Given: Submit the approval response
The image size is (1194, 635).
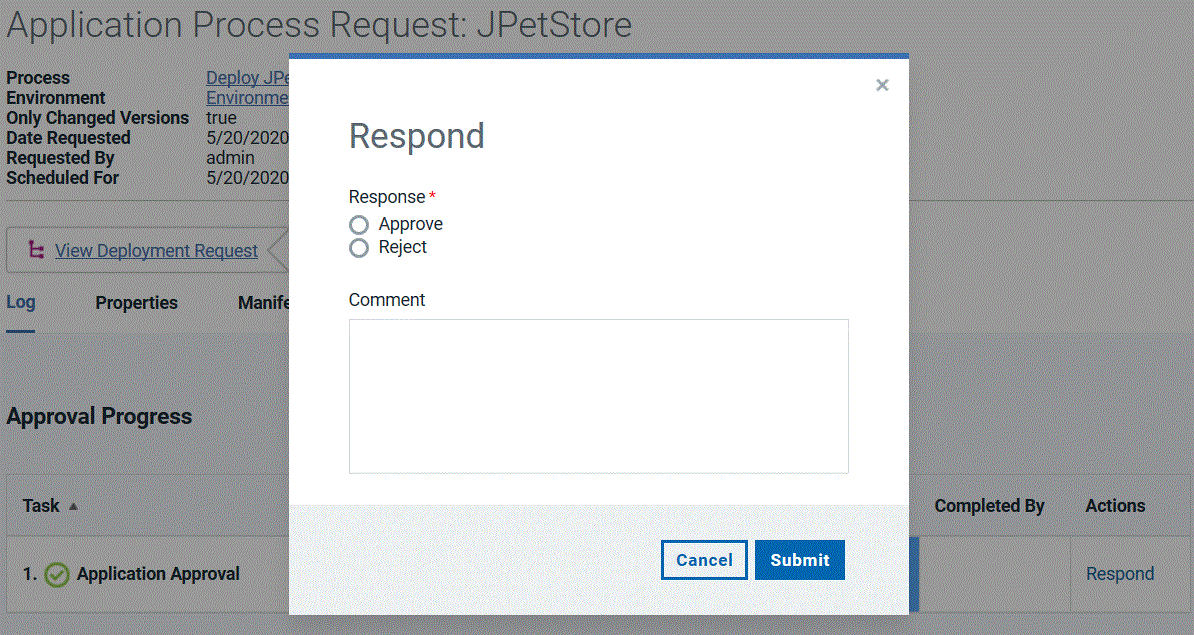Looking at the screenshot, I should [x=799, y=560].
